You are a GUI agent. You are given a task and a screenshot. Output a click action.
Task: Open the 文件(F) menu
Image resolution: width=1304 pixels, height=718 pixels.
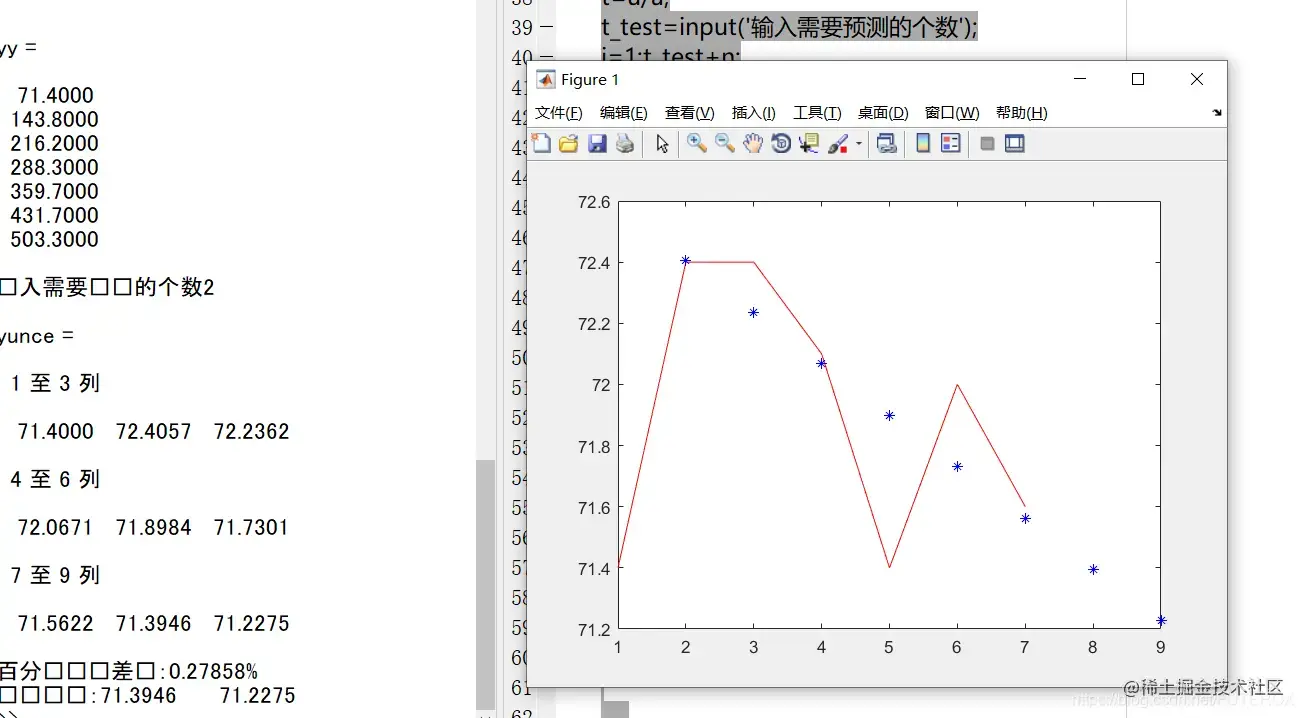[558, 113]
